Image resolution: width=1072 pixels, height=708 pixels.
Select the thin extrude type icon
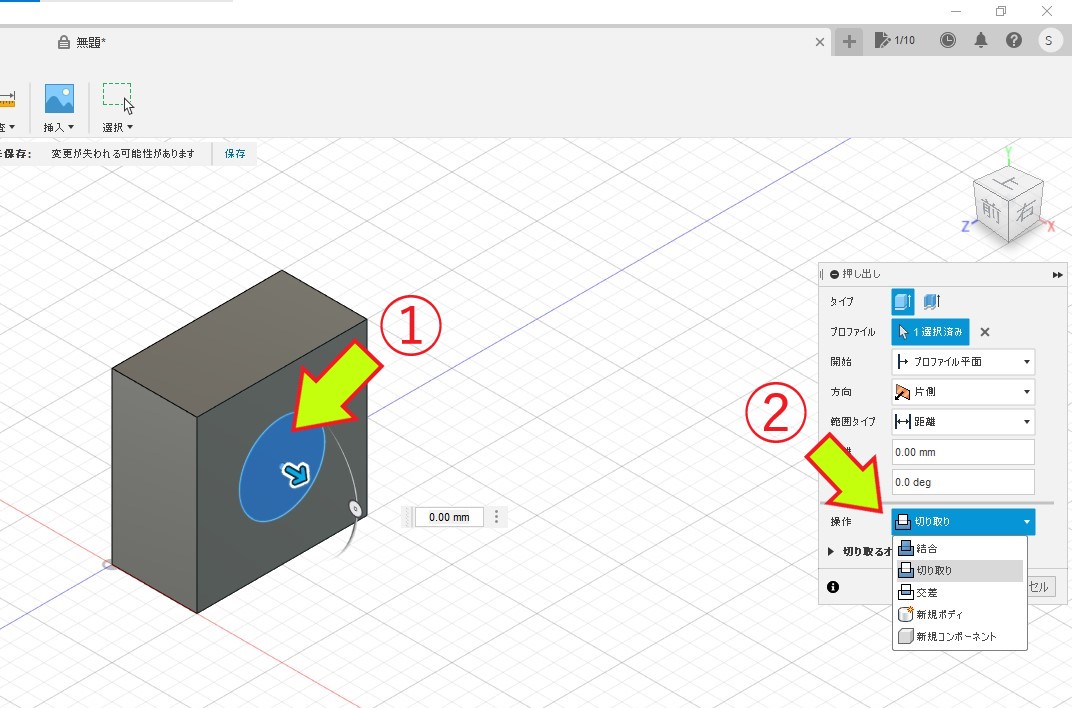[x=931, y=301]
